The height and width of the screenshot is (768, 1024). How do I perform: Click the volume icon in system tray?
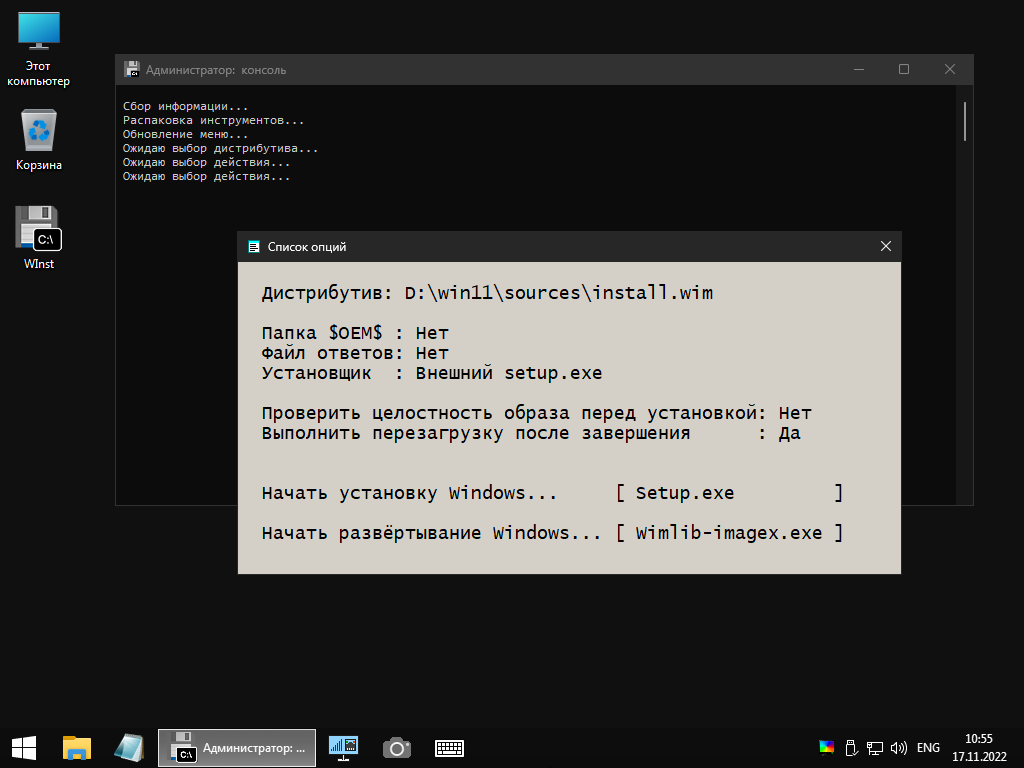click(898, 747)
